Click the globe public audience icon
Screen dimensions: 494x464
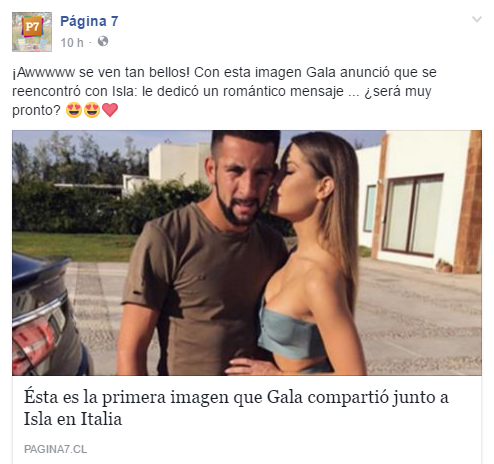(x=103, y=41)
